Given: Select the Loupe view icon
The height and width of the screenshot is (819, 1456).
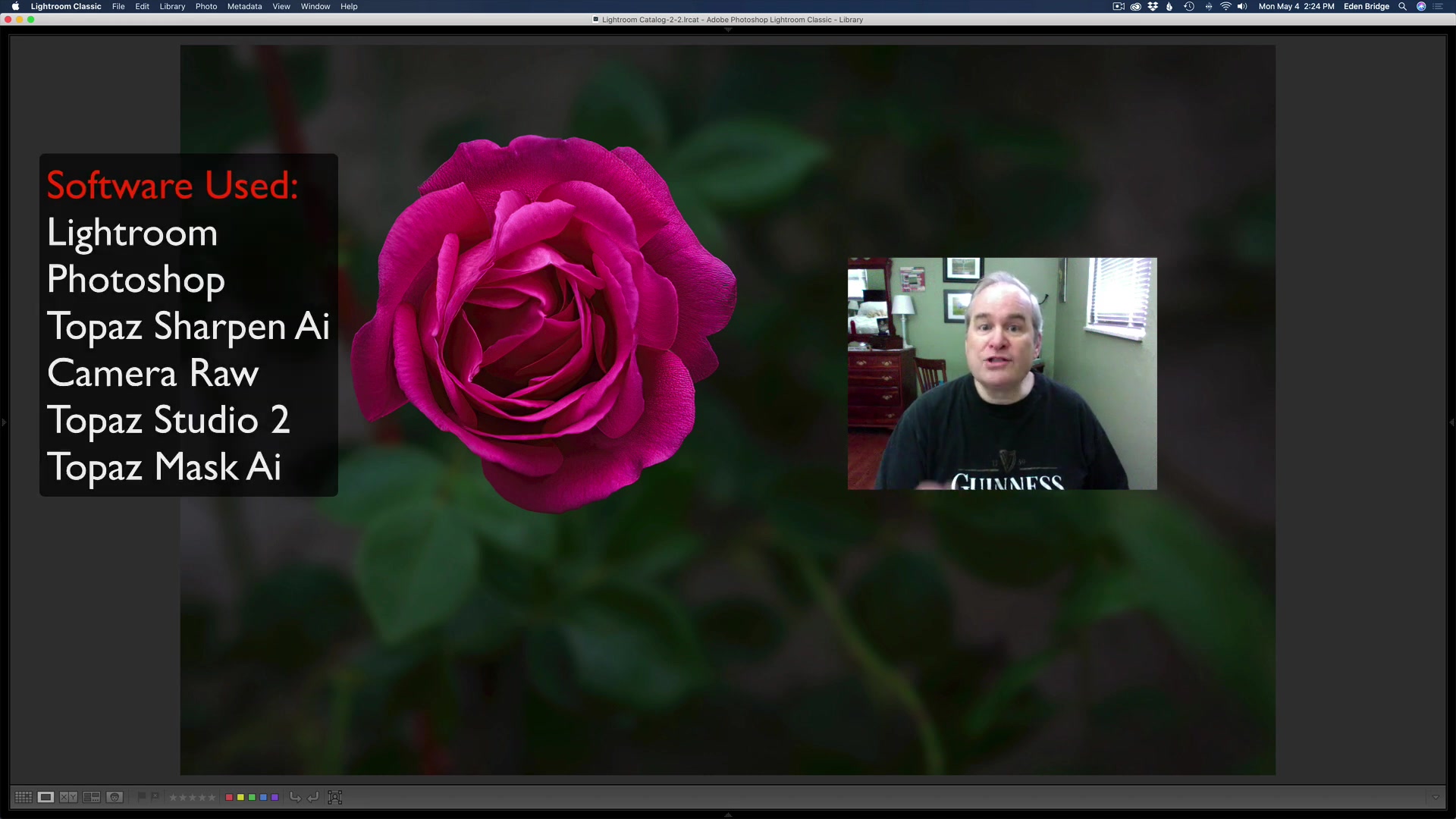Looking at the screenshot, I should pos(45,797).
